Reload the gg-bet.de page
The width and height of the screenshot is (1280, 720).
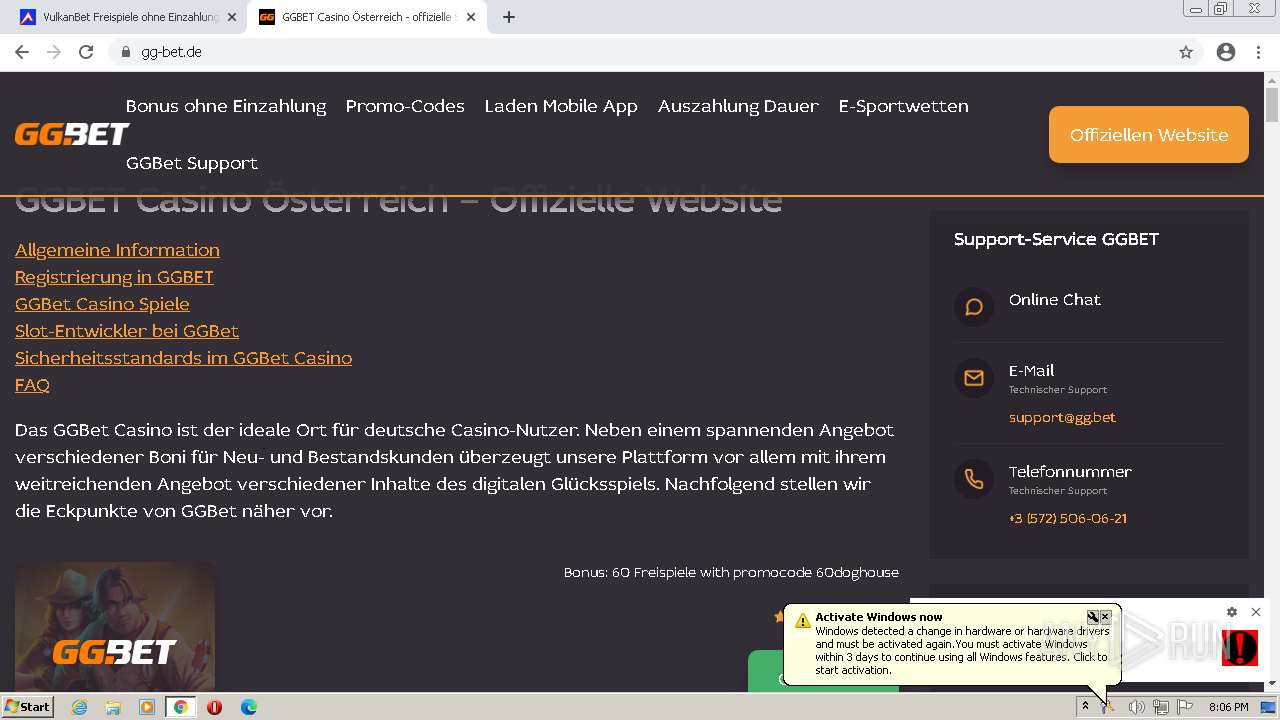coord(86,52)
